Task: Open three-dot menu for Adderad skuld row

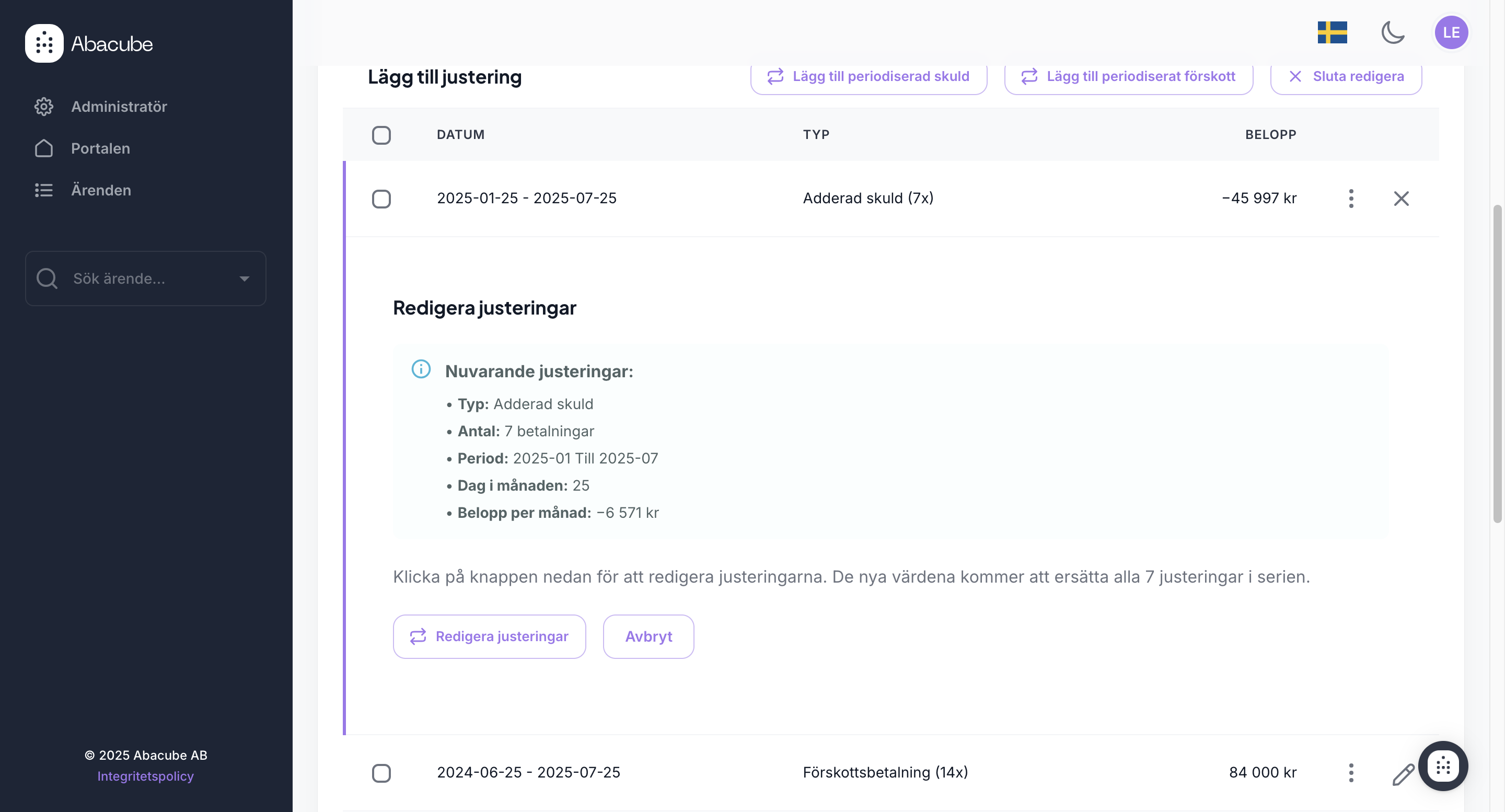Action: 1351,199
